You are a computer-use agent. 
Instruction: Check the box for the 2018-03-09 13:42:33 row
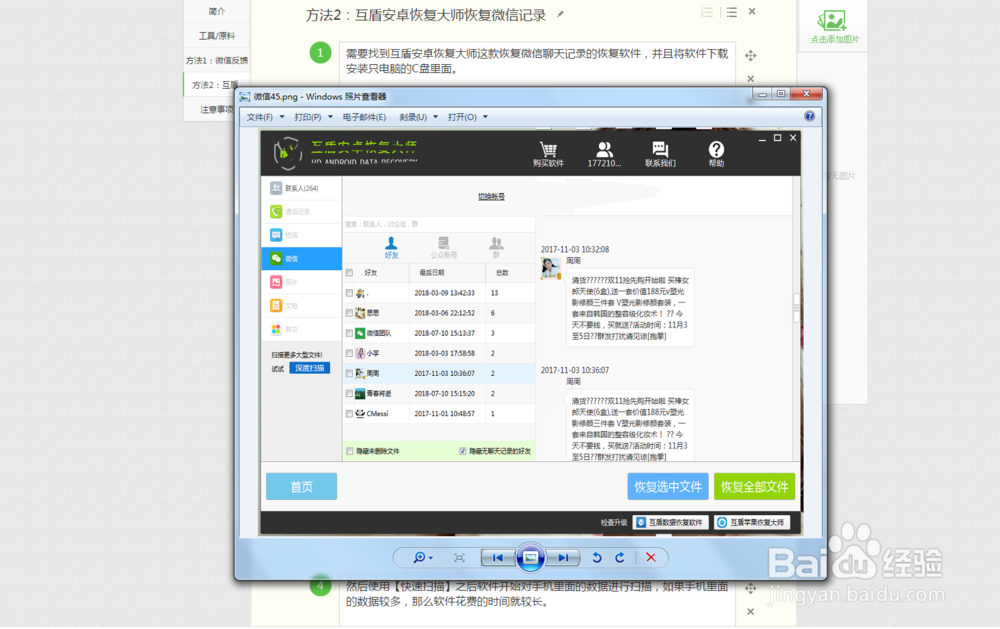pos(349,293)
